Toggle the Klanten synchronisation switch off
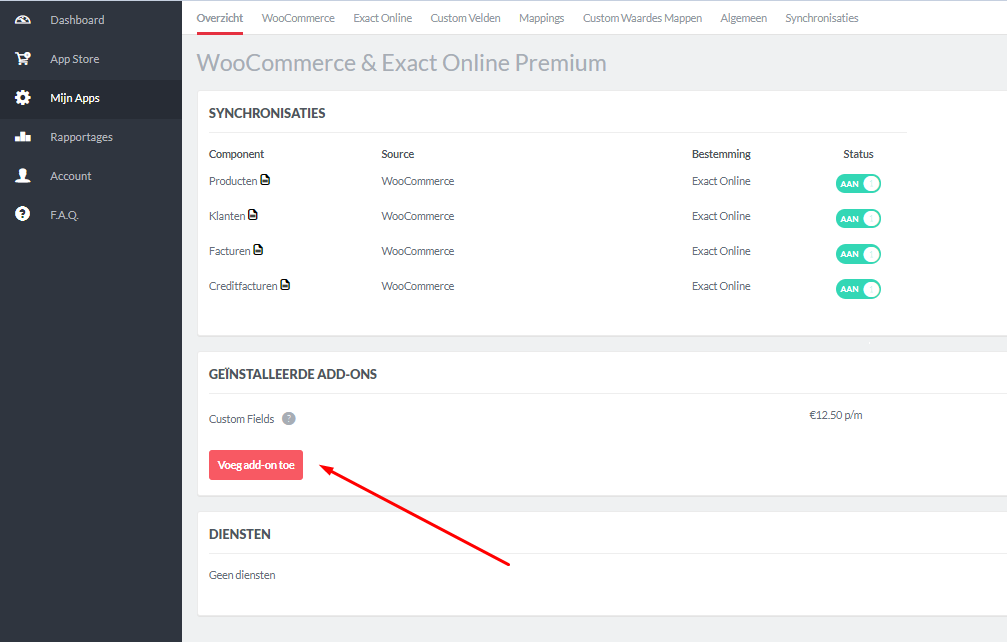Screen dimensions: 1007x642 (x=858, y=219)
